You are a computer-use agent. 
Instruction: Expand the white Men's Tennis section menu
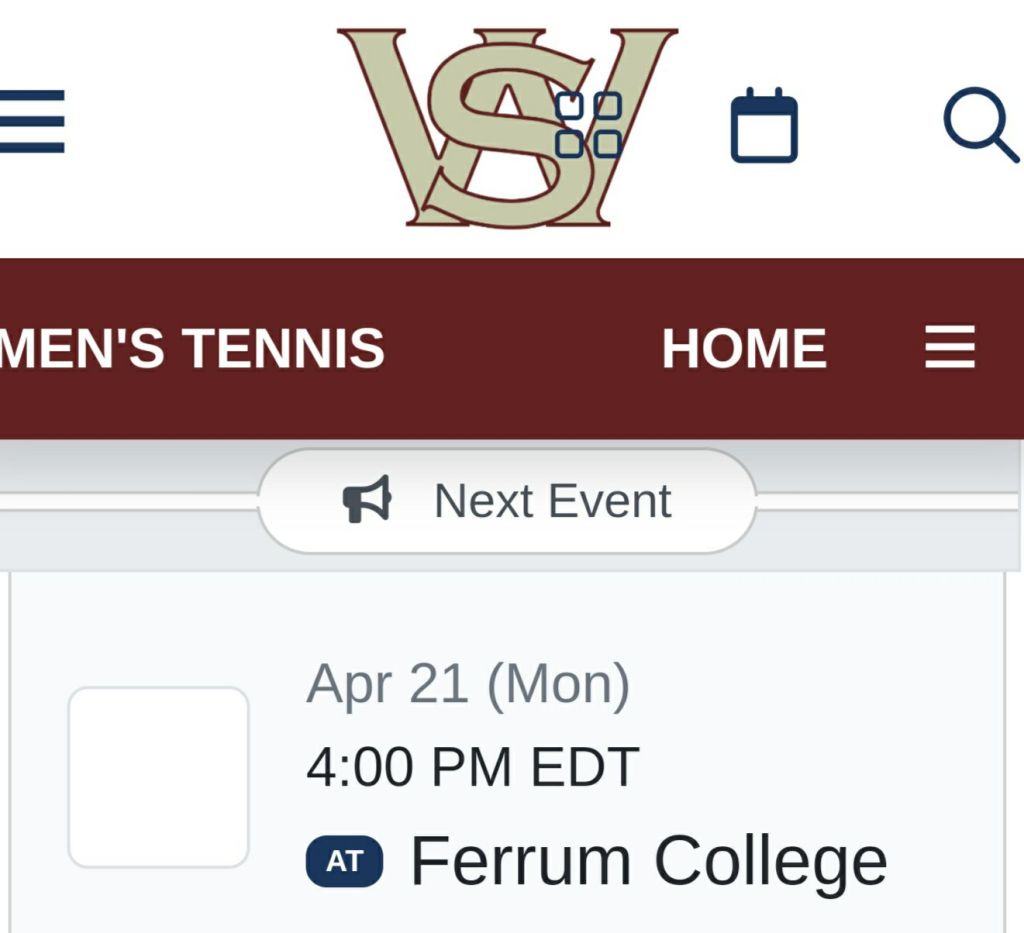point(949,348)
